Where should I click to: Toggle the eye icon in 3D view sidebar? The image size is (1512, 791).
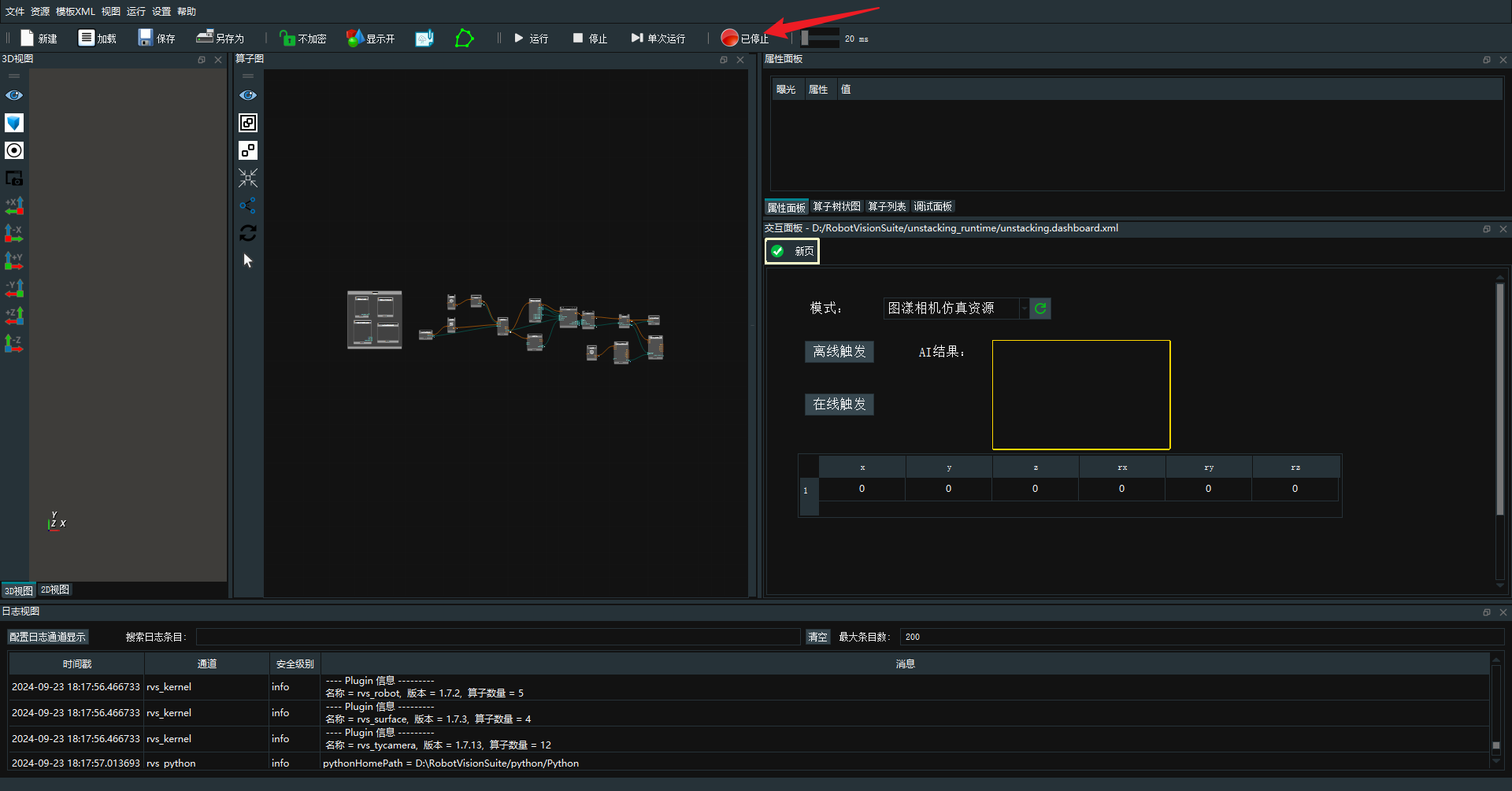pyautogui.click(x=14, y=95)
